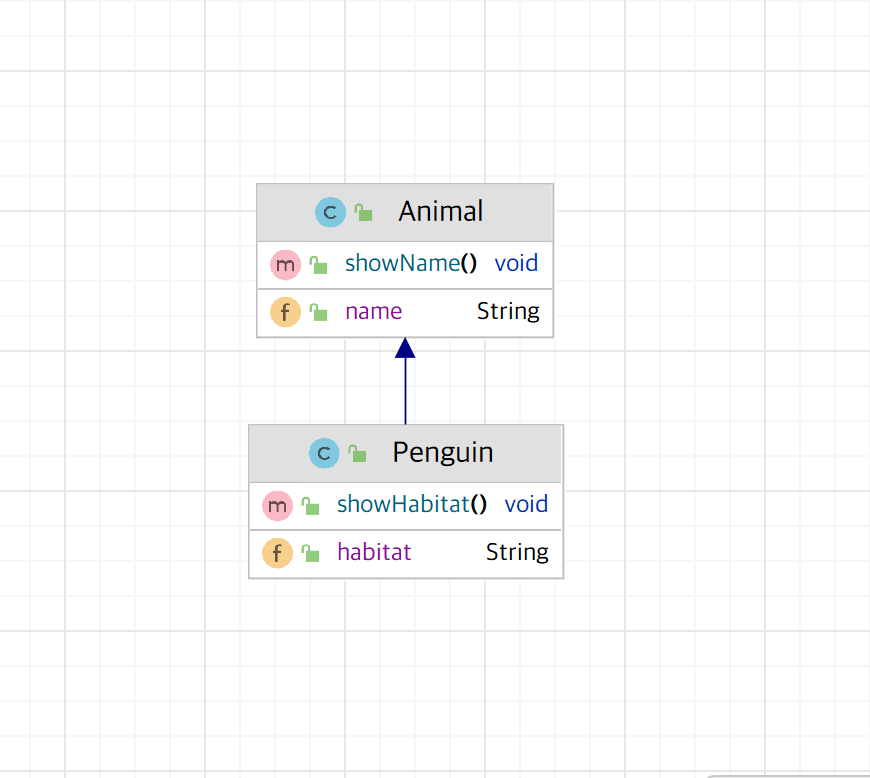Click the String type of habitat field
This screenshot has width=870, height=778.
pos(517,552)
